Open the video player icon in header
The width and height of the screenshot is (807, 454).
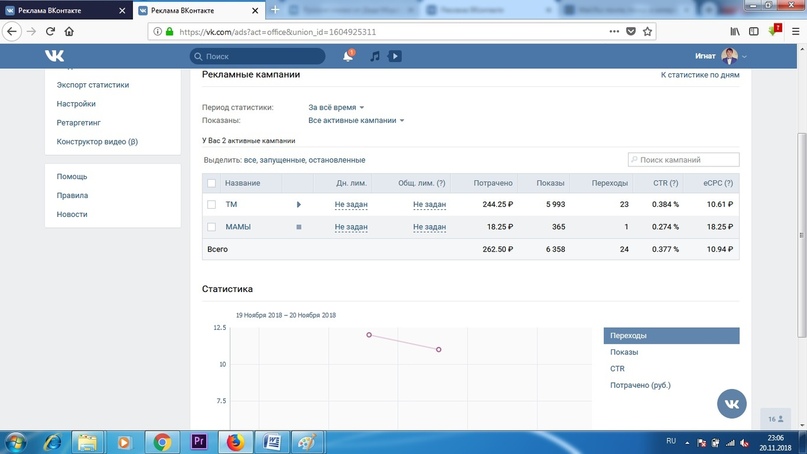[x=394, y=56]
